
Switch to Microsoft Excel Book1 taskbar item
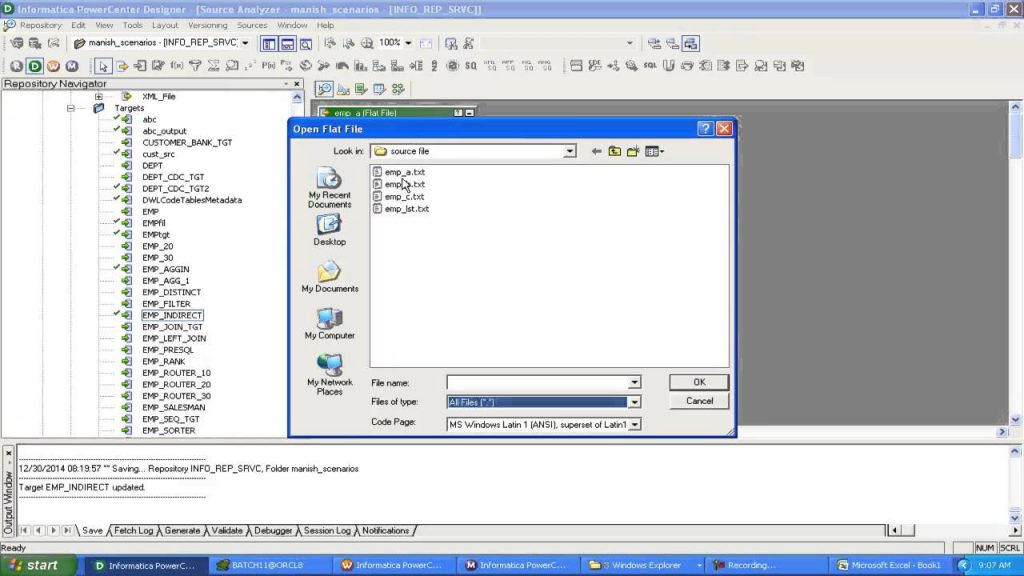click(889, 566)
